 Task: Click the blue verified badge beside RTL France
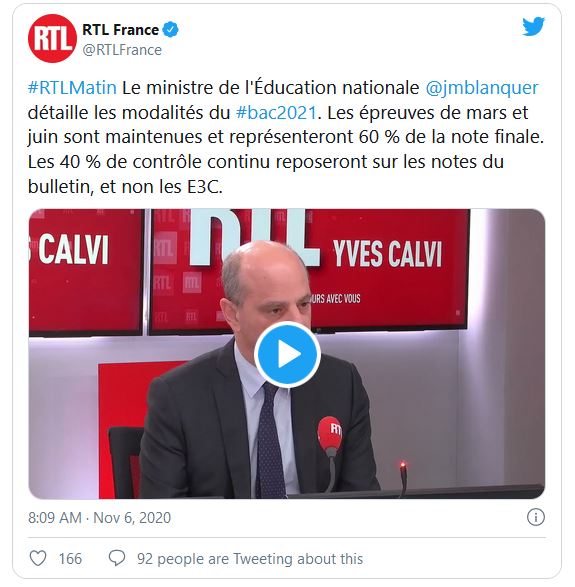[x=171, y=30]
